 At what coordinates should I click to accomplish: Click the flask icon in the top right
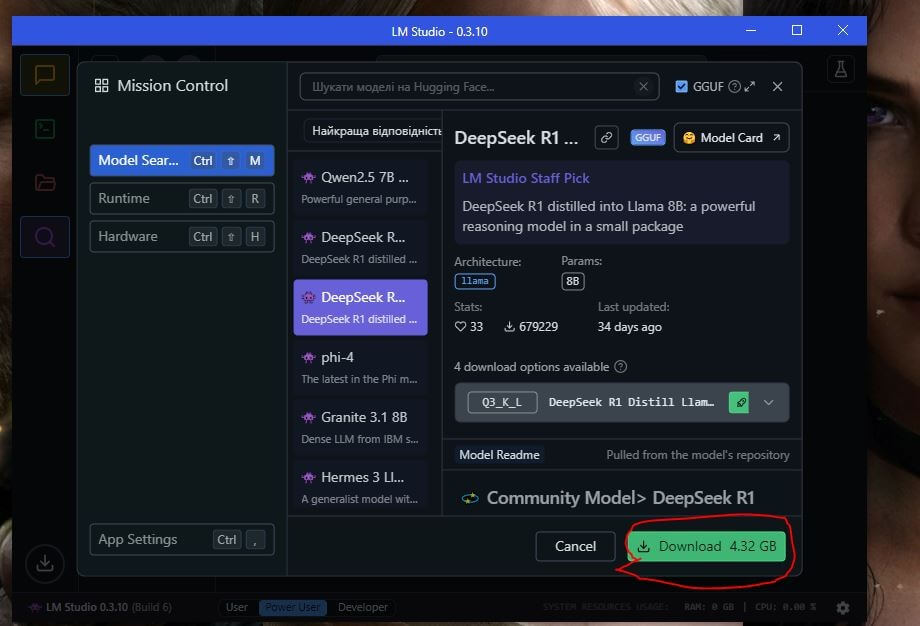click(841, 69)
